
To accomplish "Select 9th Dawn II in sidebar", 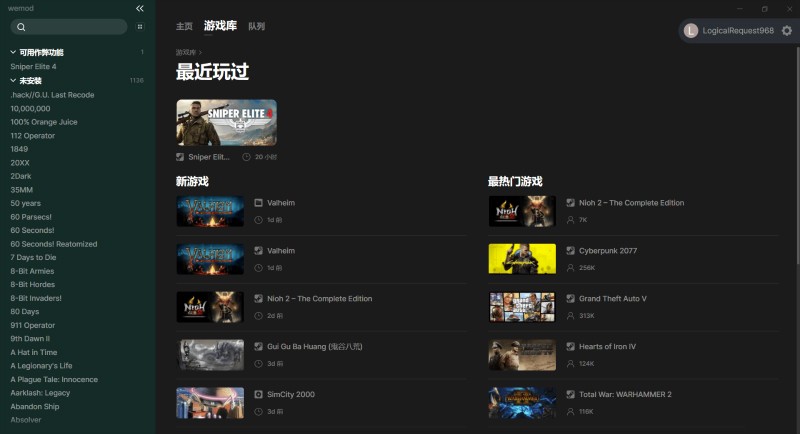I will click(30, 339).
